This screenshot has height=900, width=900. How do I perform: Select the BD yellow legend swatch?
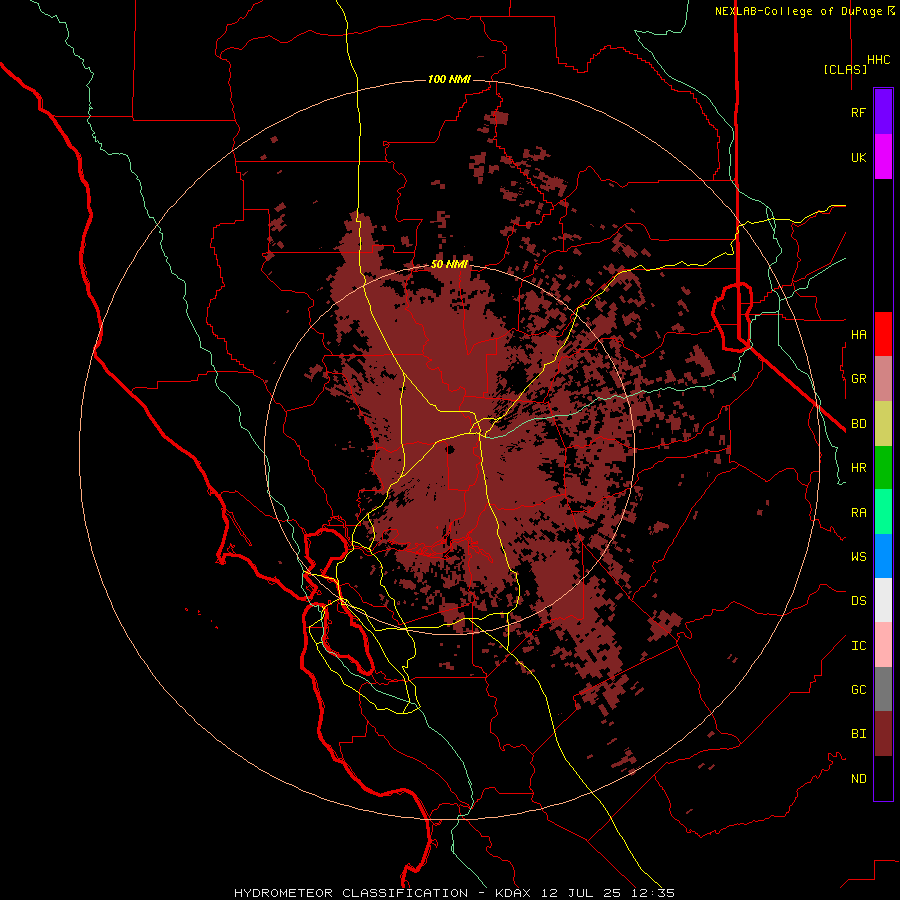(883, 424)
